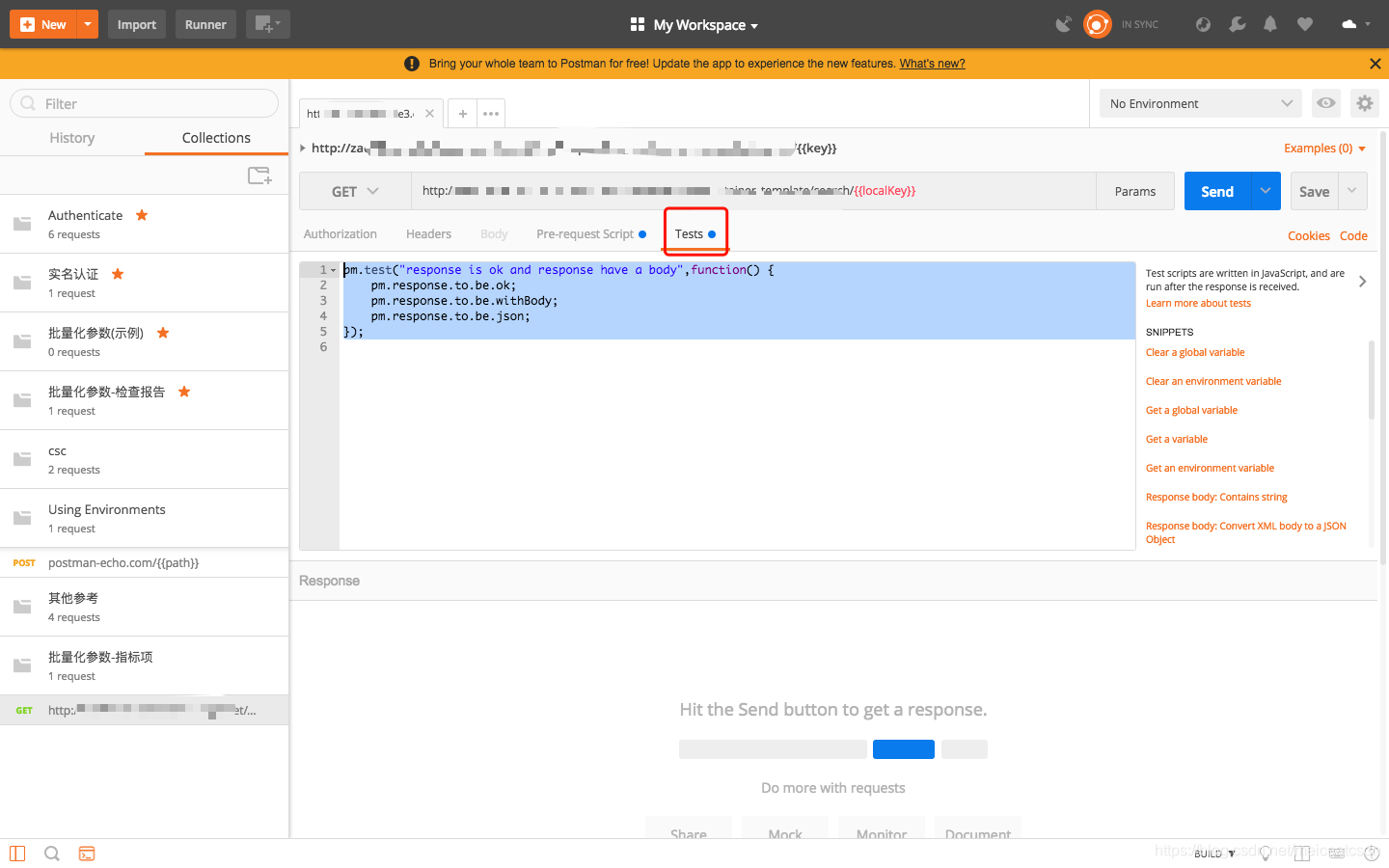Save the request
The image size is (1389, 868).
tap(1314, 191)
